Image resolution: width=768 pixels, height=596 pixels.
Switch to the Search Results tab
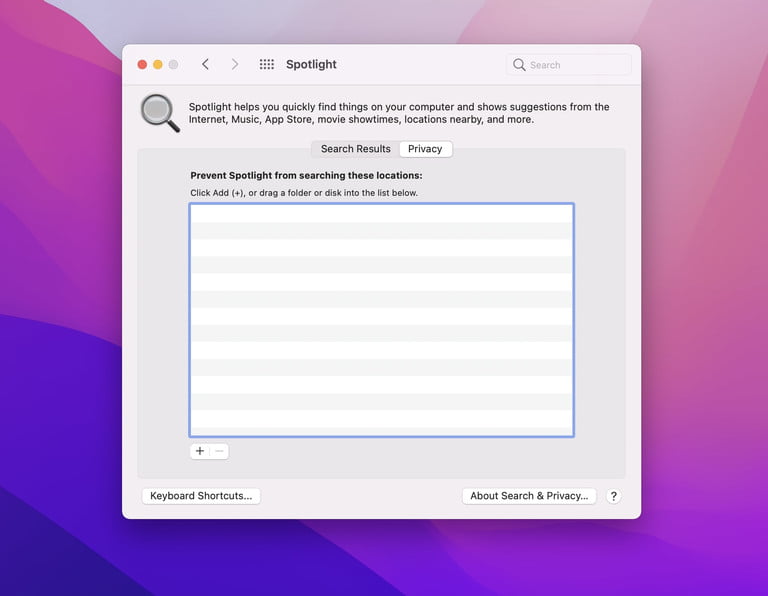click(x=356, y=149)
